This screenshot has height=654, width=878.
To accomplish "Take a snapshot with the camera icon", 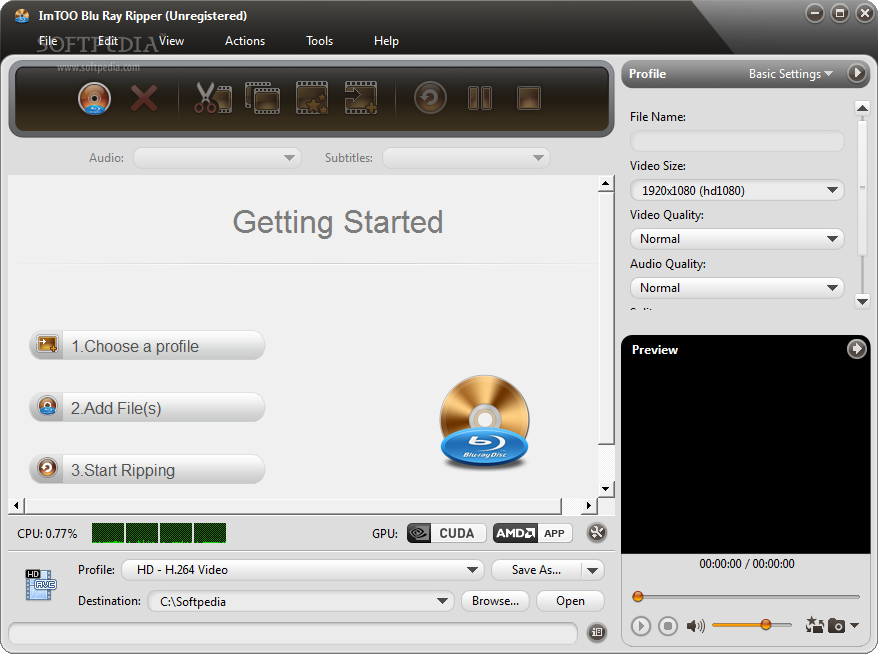I will coord(836,625).
